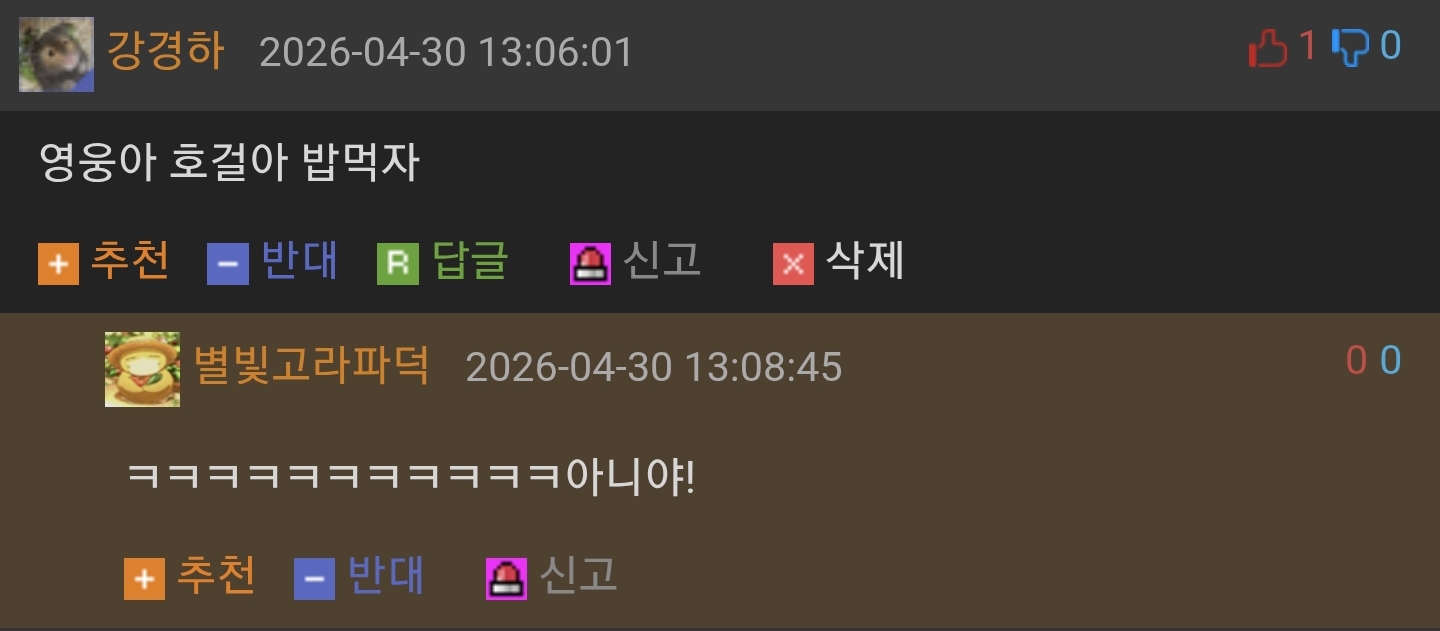Open 강경하's profile avatar
1440x631 pixels.
(56, 54)
